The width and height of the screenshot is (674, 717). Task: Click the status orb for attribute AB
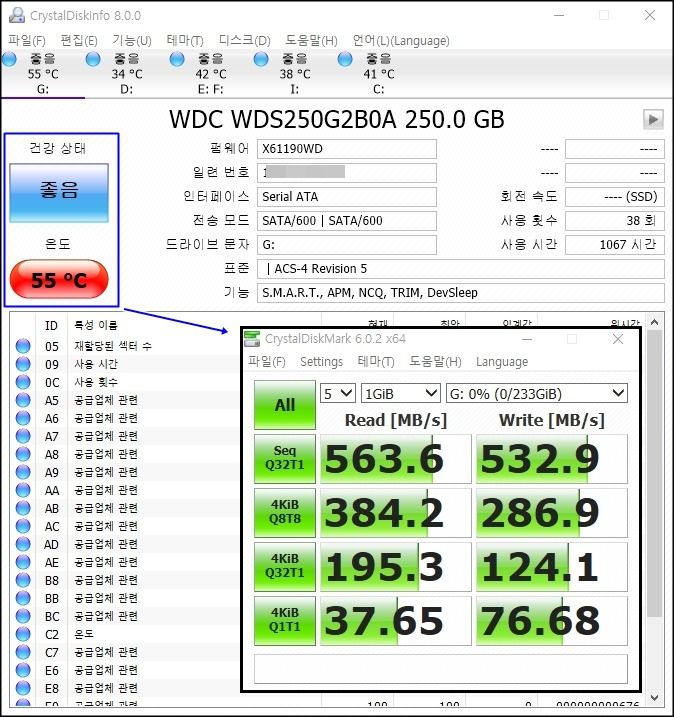(23, 508)
